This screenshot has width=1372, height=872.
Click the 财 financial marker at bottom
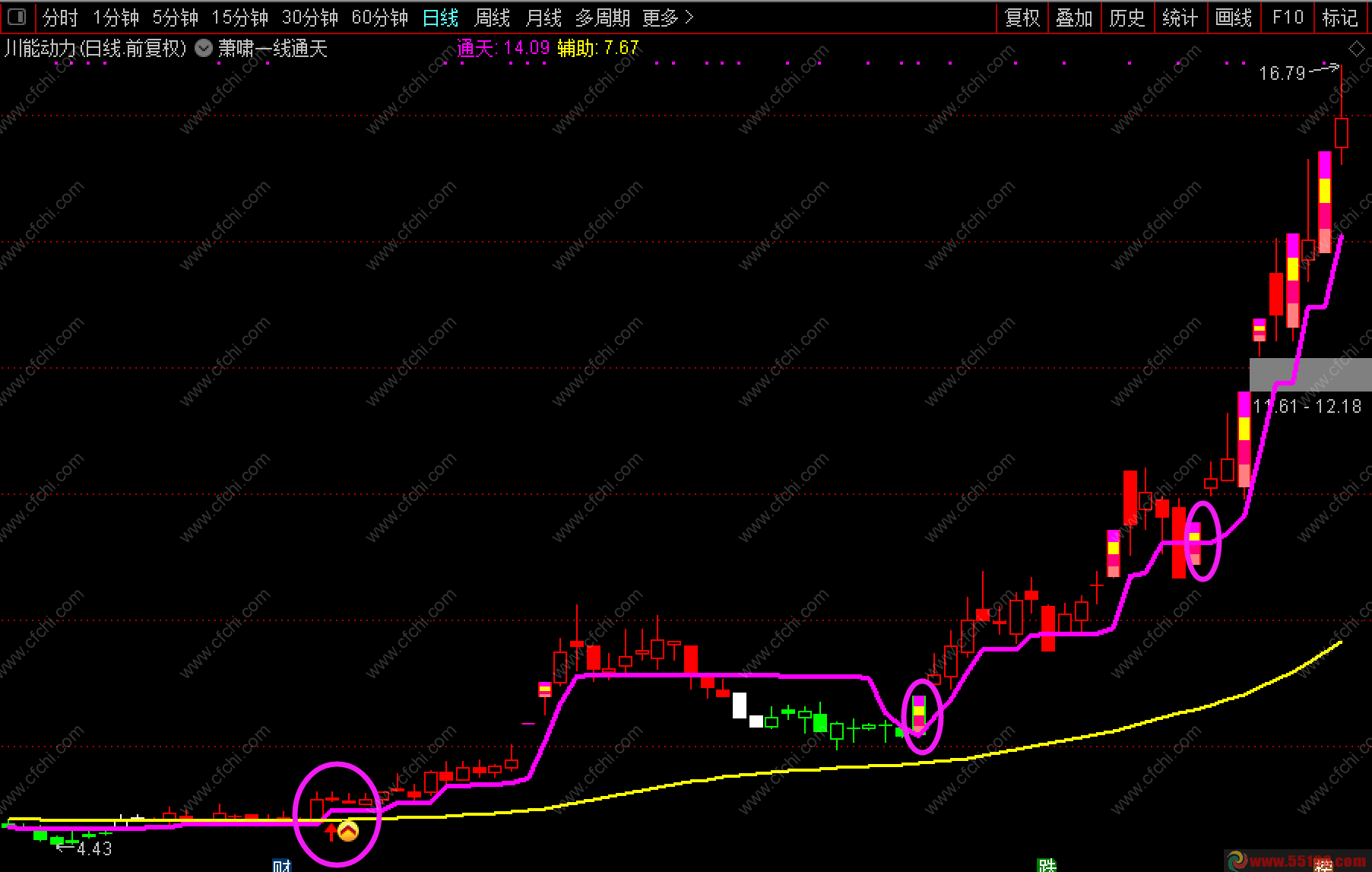point(282,866)
